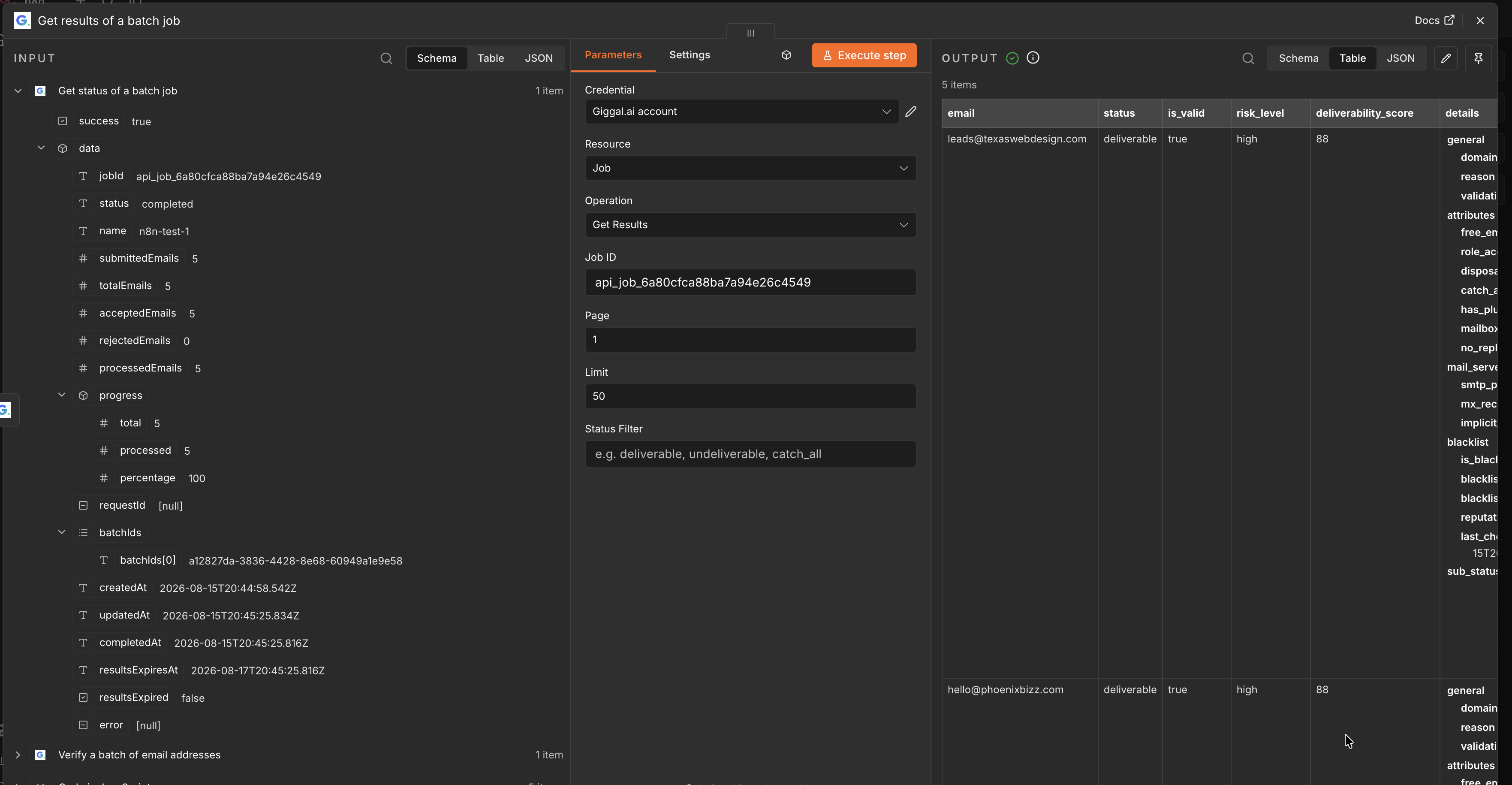
Task: Switch OUTPUT view to Table
Action: pos(1352,58)
